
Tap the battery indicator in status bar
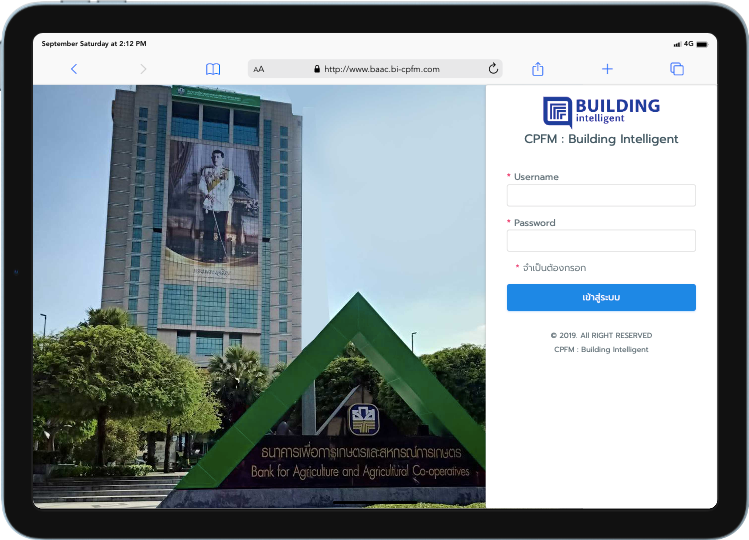(703, 44)
